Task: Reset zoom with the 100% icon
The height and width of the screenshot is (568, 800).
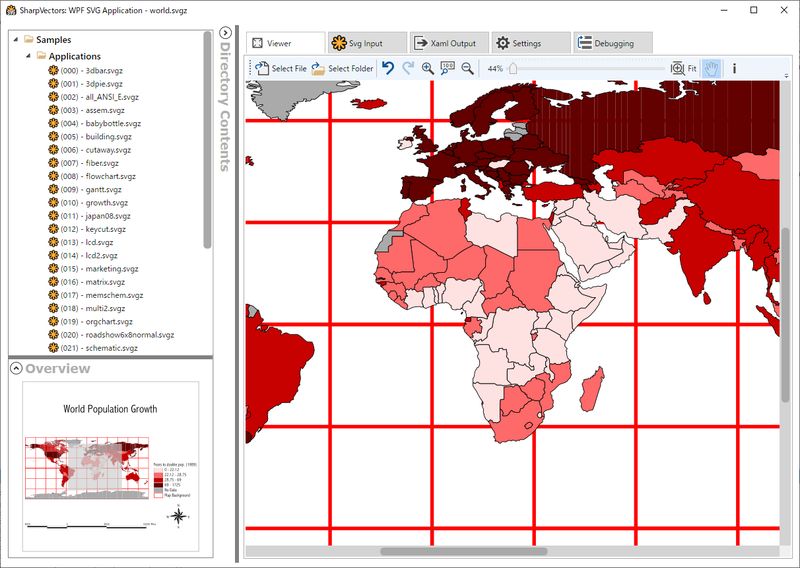Action: [447, 68]
